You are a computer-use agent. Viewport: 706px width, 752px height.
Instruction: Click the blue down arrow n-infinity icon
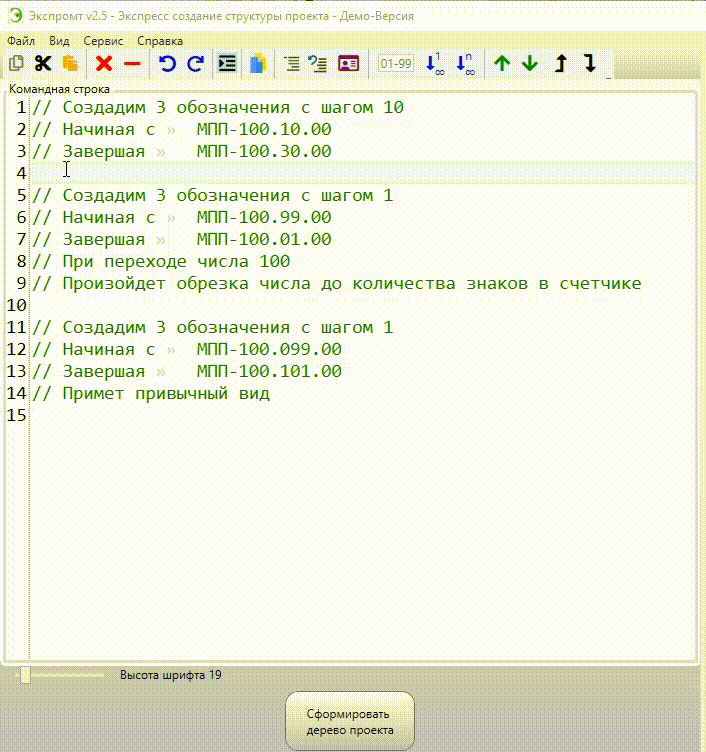coord(465,63)
